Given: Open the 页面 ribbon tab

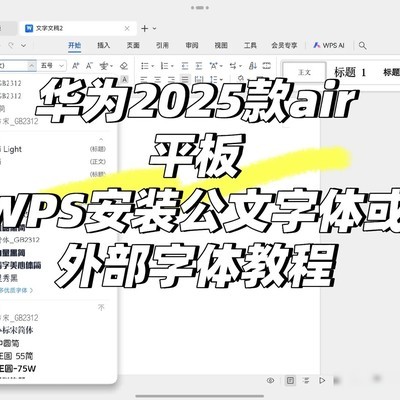Looking at the screenshot, I should tap(133, 45).
